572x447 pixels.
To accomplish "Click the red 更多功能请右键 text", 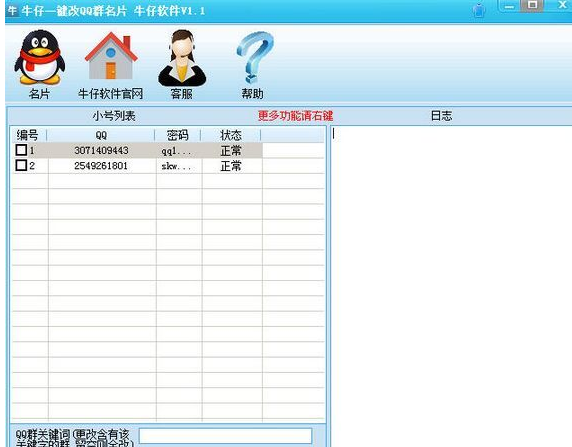I will 295,116.
